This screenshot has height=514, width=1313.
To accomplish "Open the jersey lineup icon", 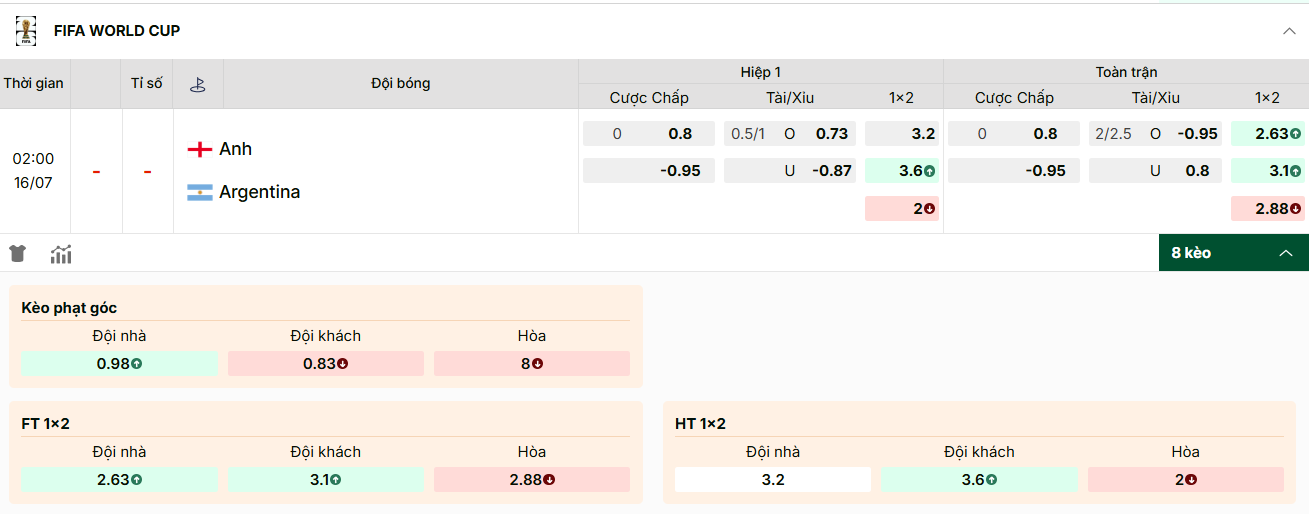I will (18, 253).
